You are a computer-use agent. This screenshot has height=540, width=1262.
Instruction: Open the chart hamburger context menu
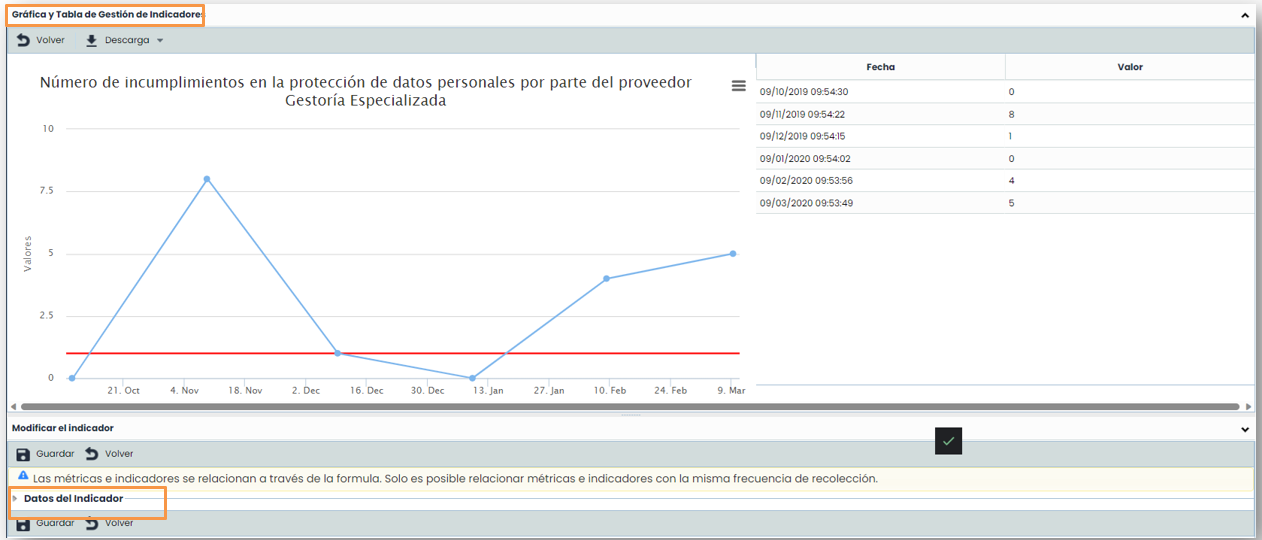click(x=739, y=86)
